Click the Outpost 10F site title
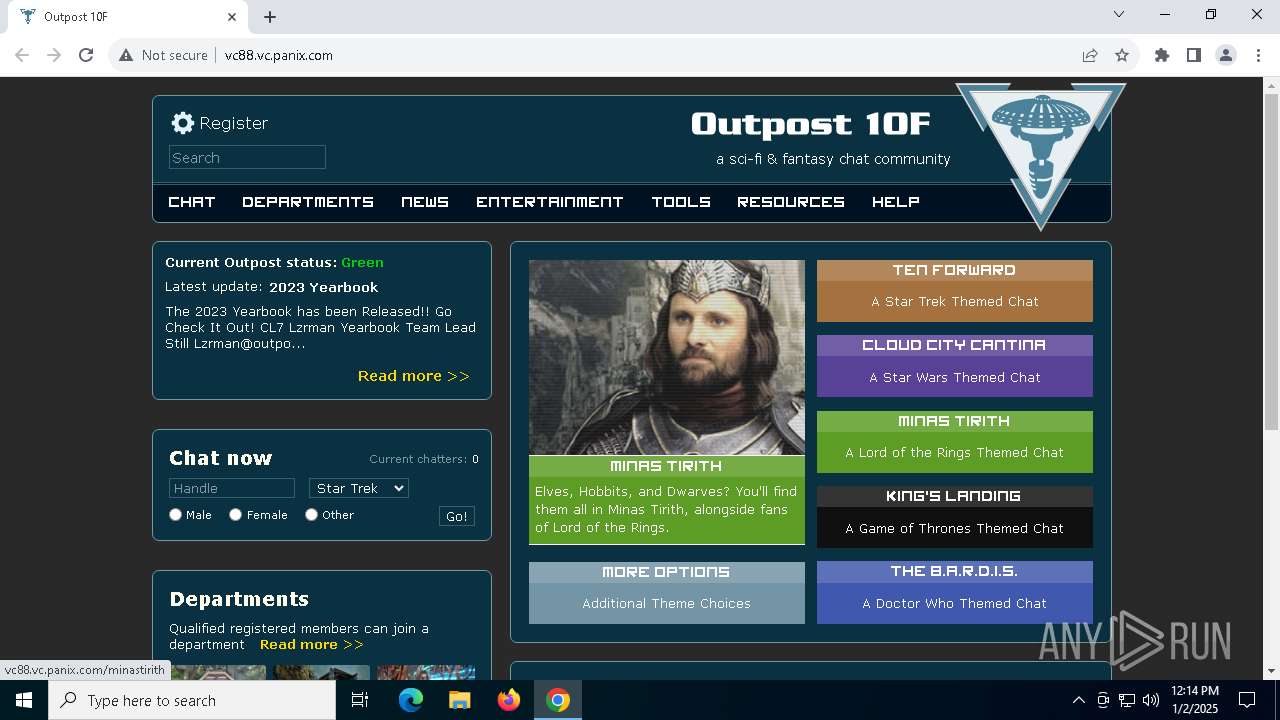The width and height of the screenshot is (1280, 720). [811, 124]
